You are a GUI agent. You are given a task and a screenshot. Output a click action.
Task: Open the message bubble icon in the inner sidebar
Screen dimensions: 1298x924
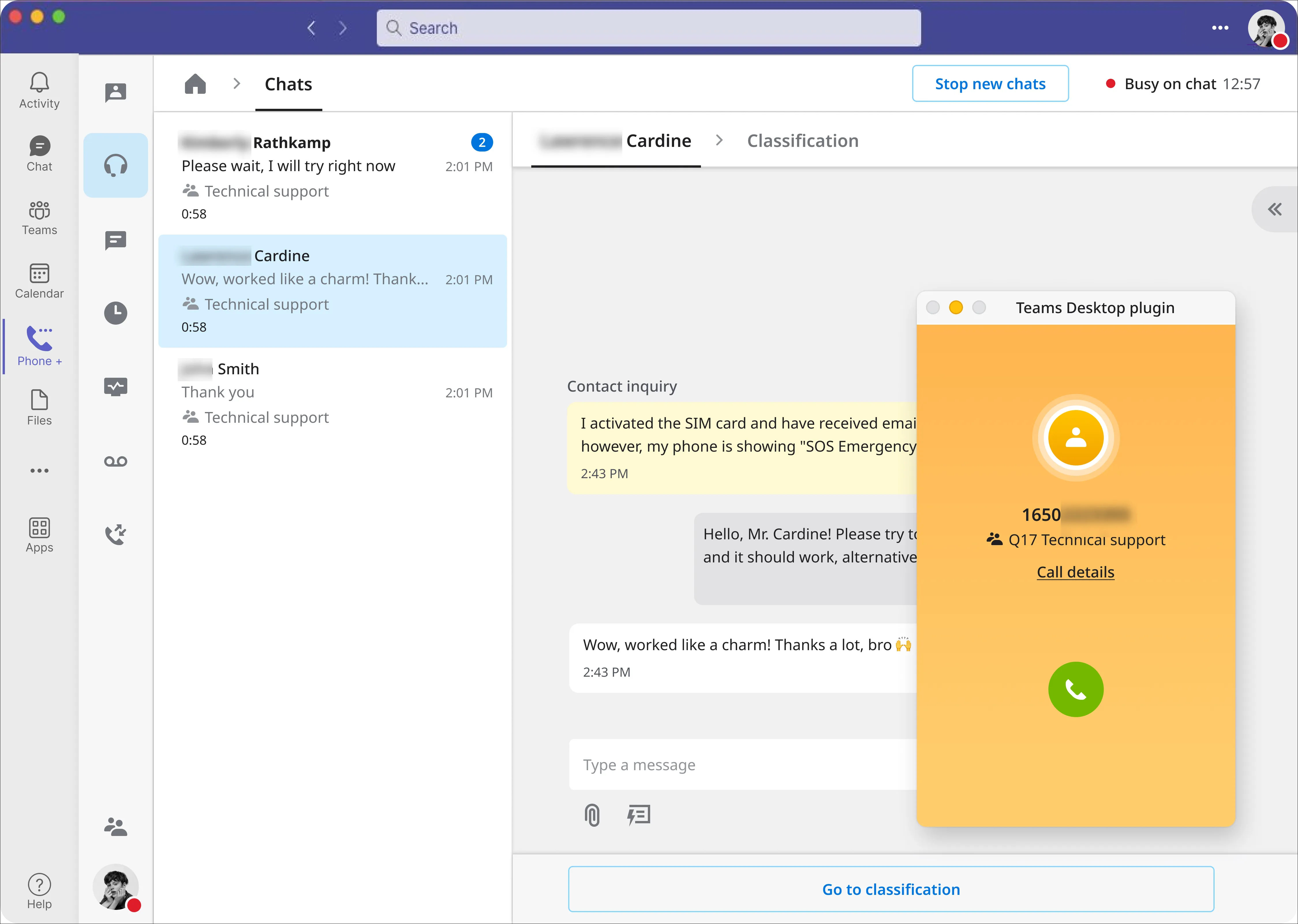tap(115, 240)
